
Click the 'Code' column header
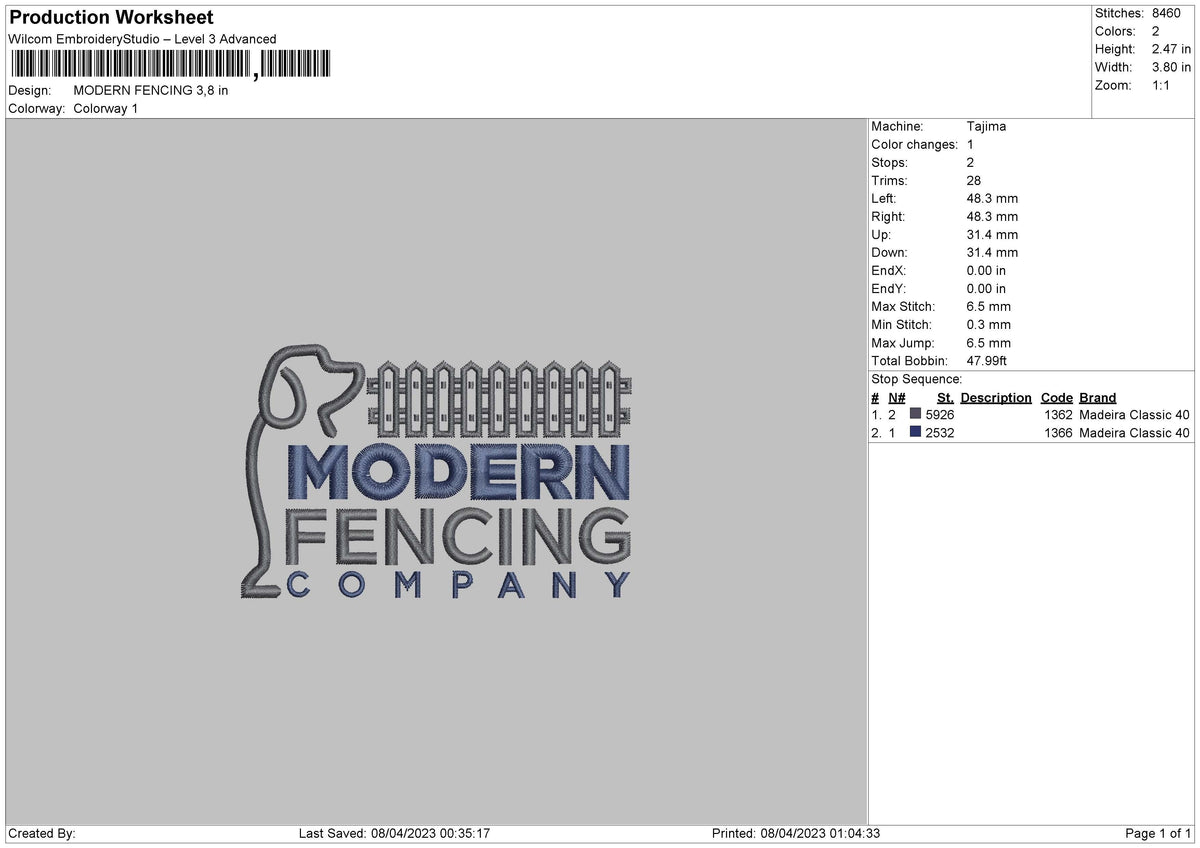pos(1056,397)
